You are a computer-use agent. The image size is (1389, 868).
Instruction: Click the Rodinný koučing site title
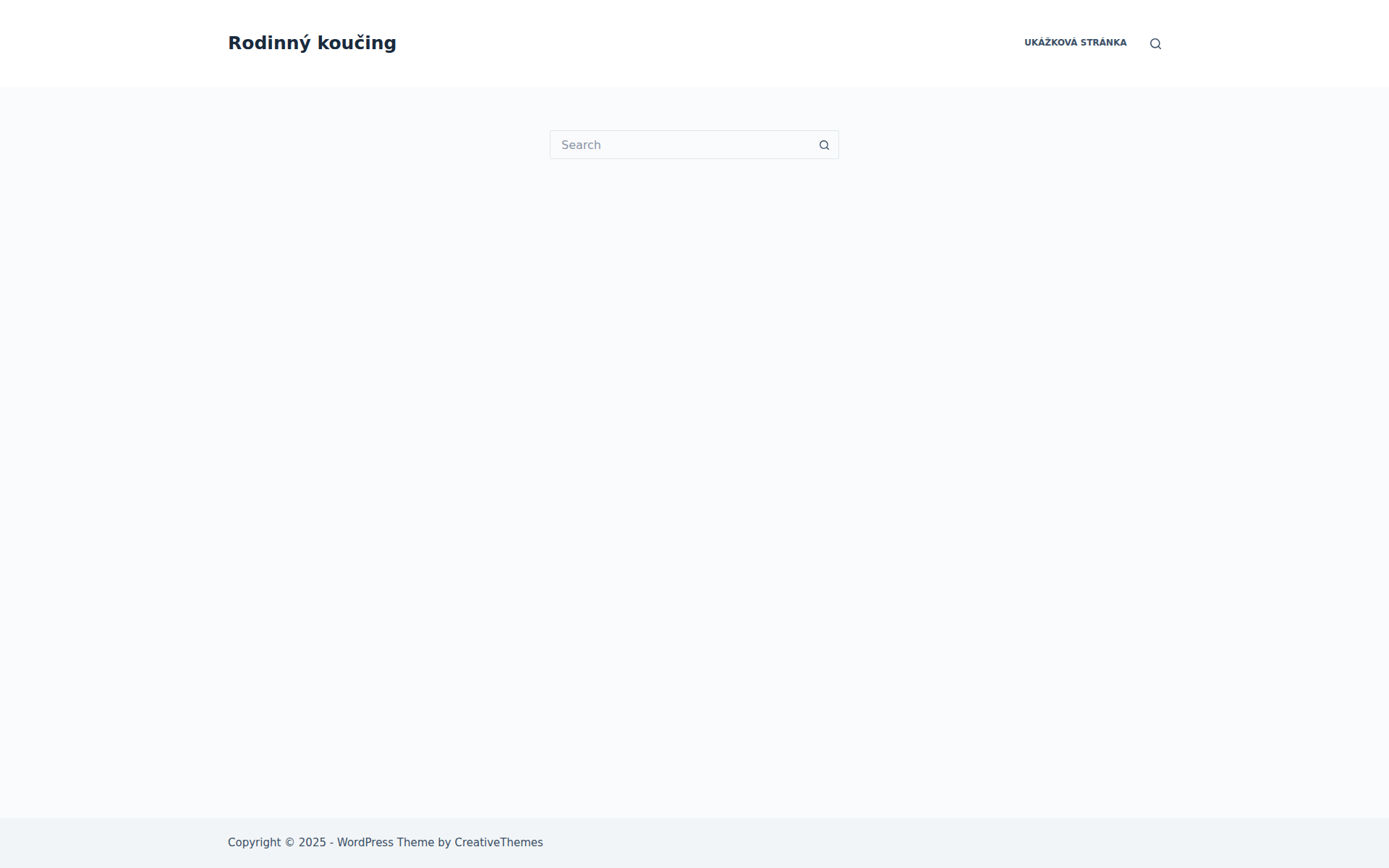point(312,43)
